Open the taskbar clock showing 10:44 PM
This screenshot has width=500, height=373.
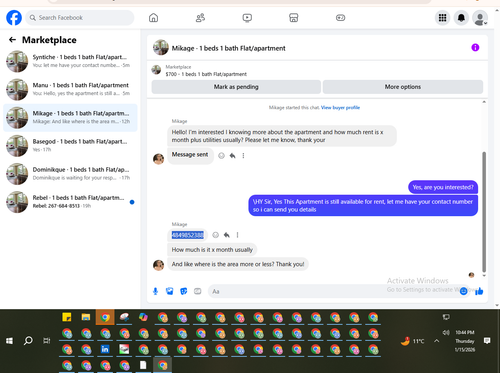pos(465,341)
